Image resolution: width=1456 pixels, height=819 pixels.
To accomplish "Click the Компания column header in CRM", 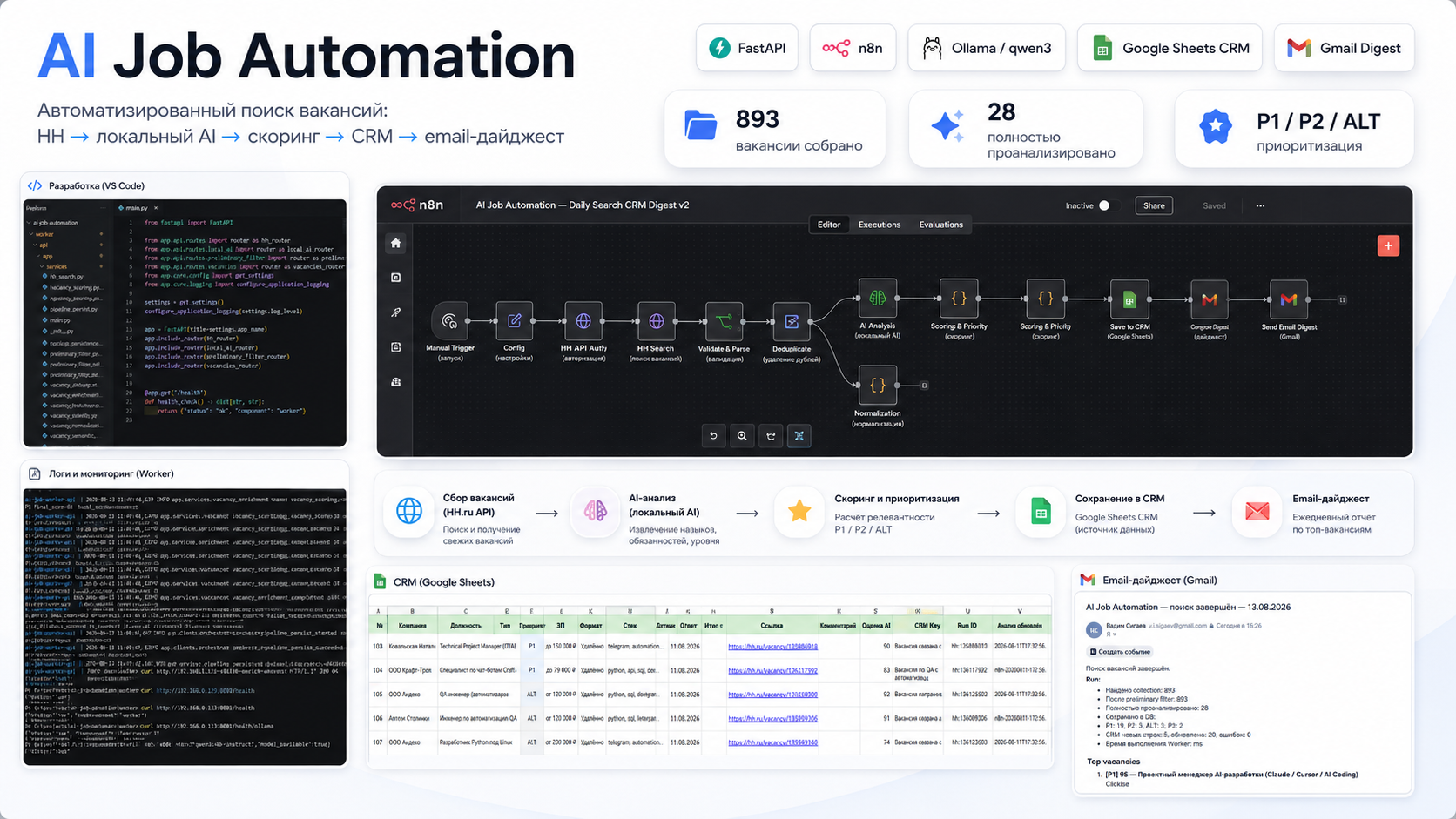I will point(412,626).
